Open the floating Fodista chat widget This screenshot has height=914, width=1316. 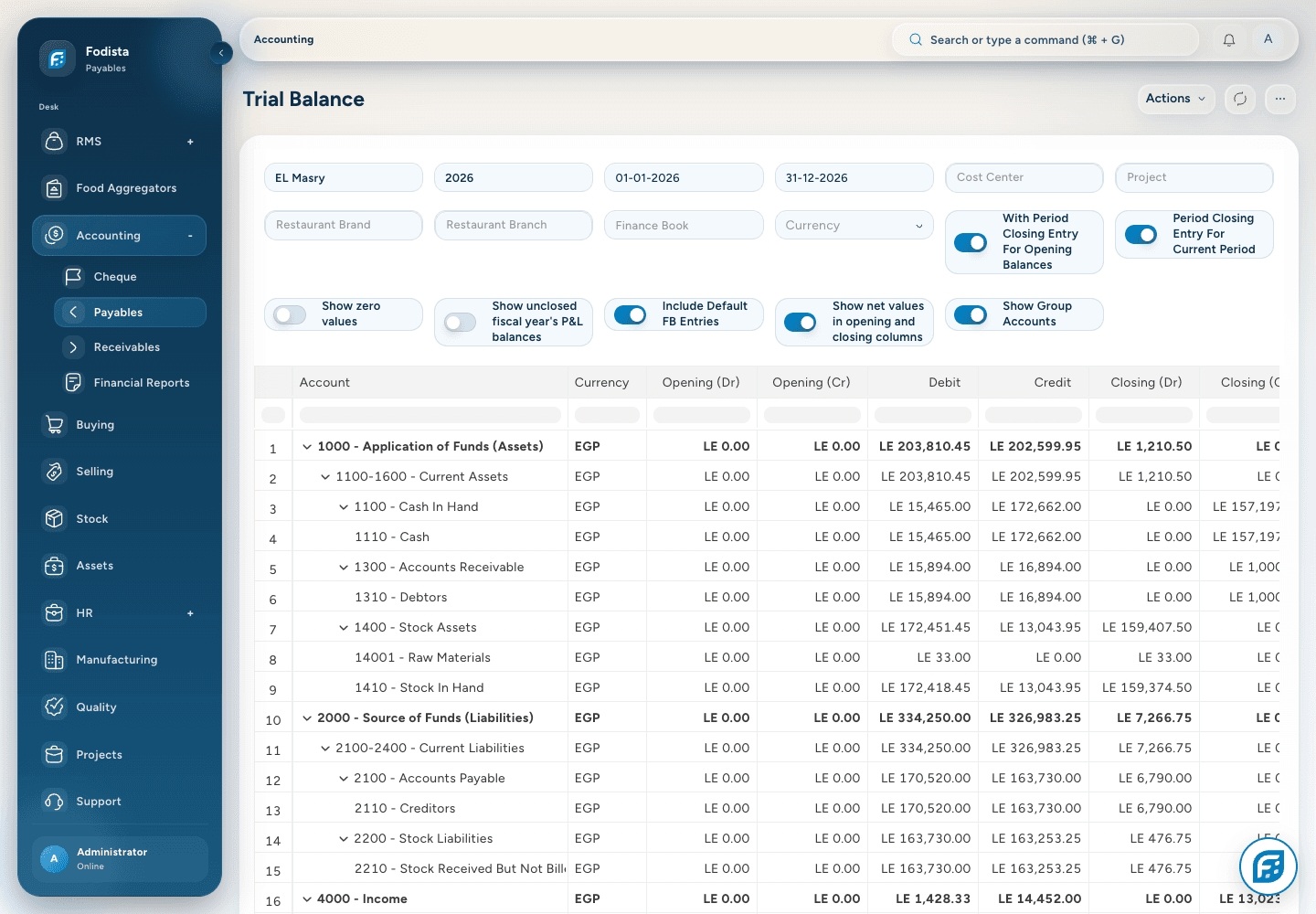coord(1268,866)
